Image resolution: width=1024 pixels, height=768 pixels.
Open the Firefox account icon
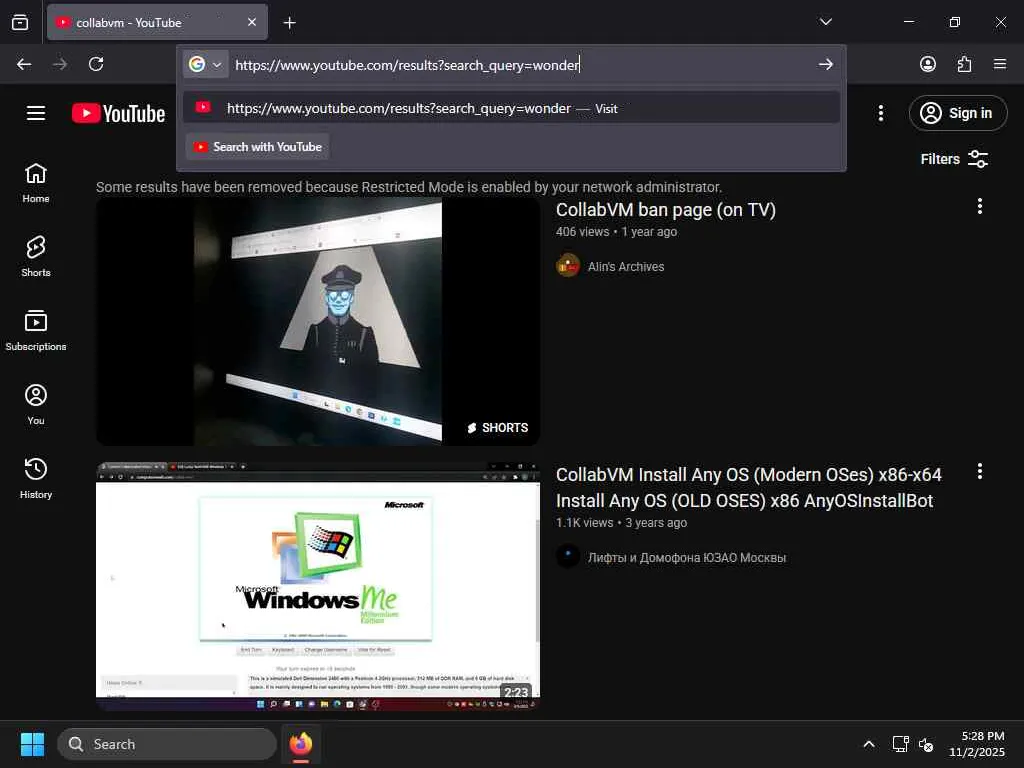pyautogui.click(x=927, y=64)
